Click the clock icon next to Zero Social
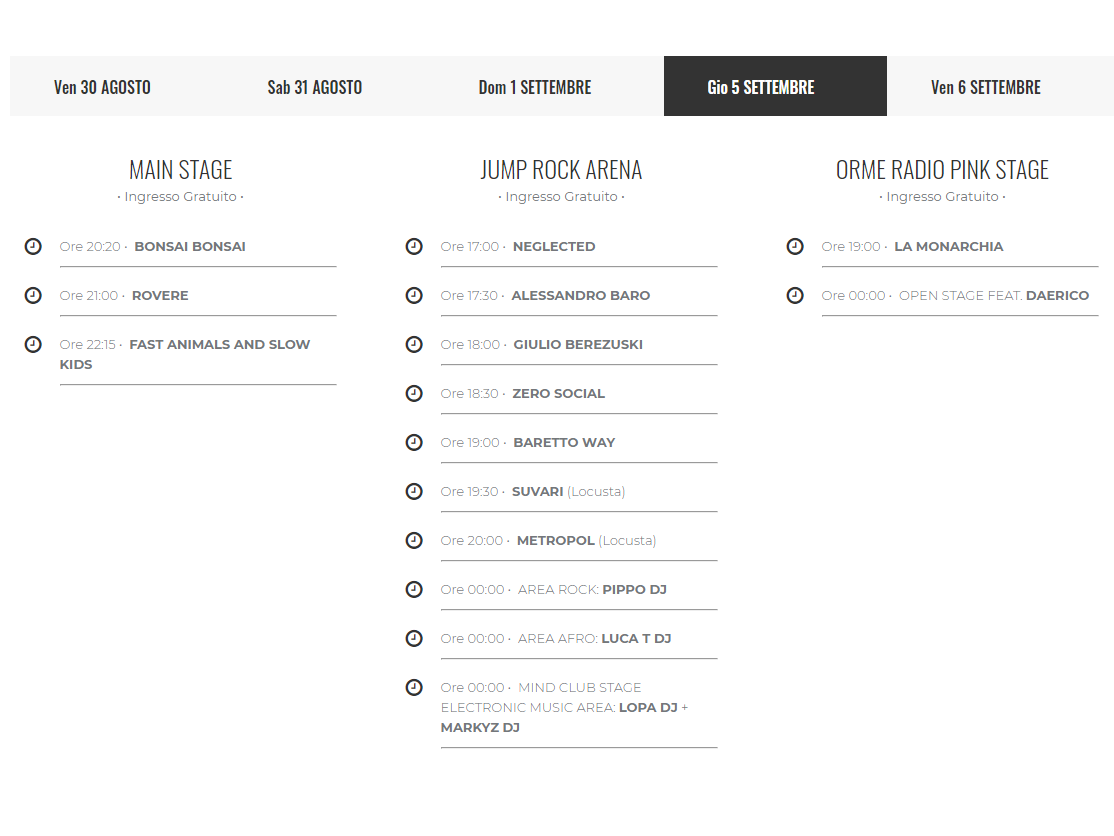The image size is (1114, 836). coord(414,393)
